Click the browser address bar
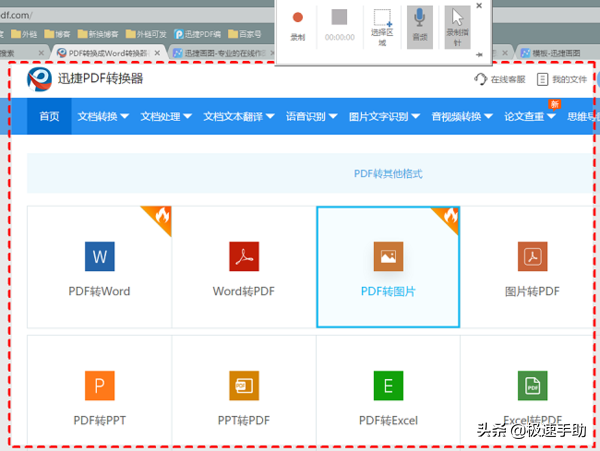The height and width of the screenshot is (451, 600). tap(137, 15)
